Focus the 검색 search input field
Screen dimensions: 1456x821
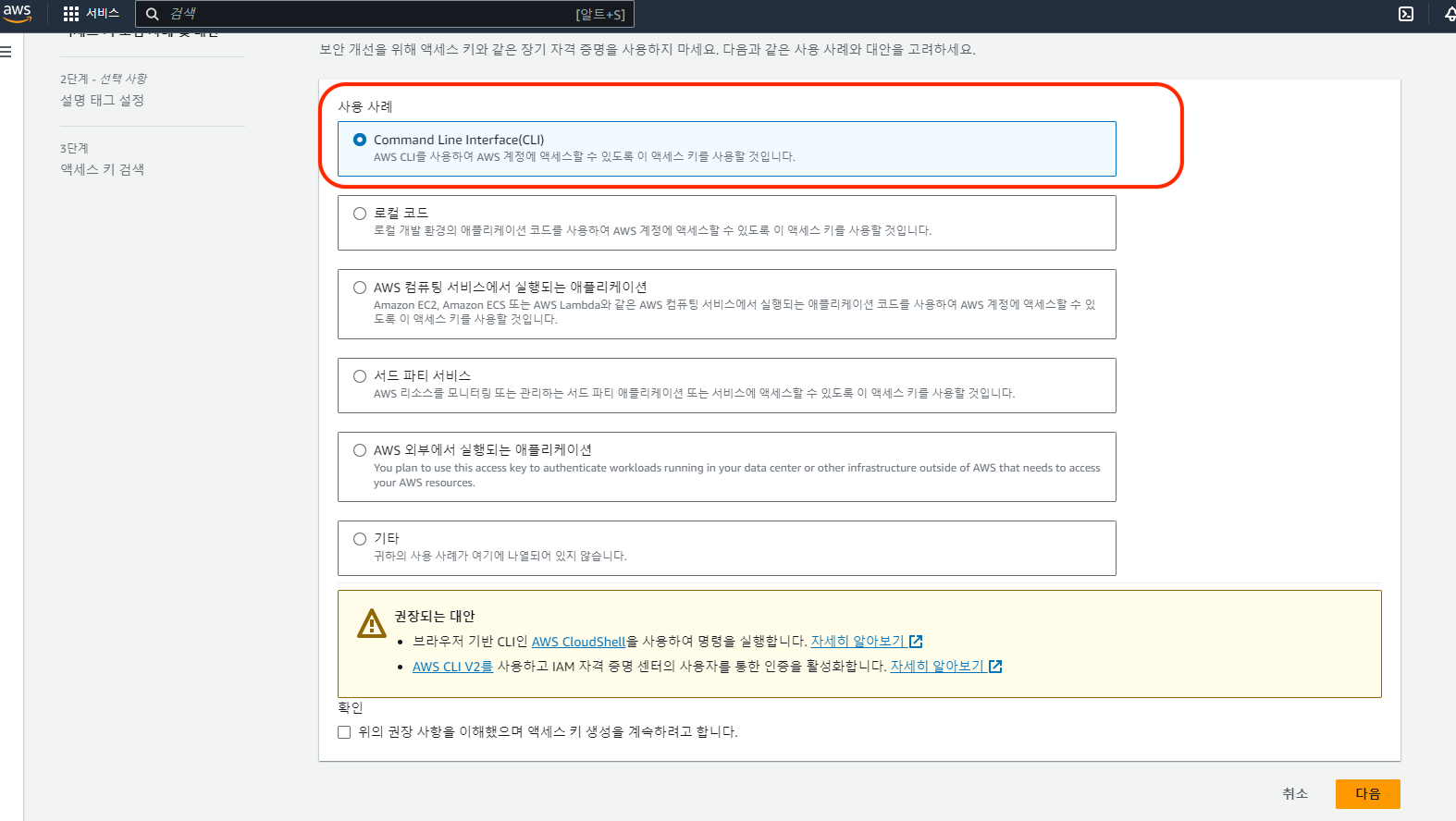[385, 14]
